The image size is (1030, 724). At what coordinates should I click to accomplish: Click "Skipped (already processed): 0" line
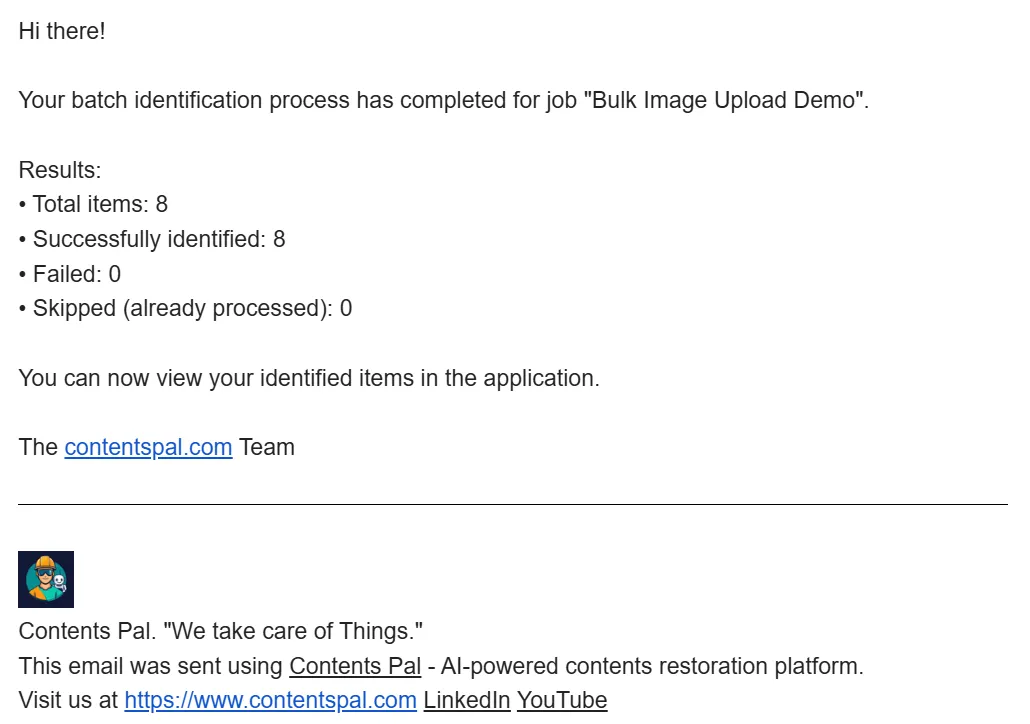(x=185, y=308)
